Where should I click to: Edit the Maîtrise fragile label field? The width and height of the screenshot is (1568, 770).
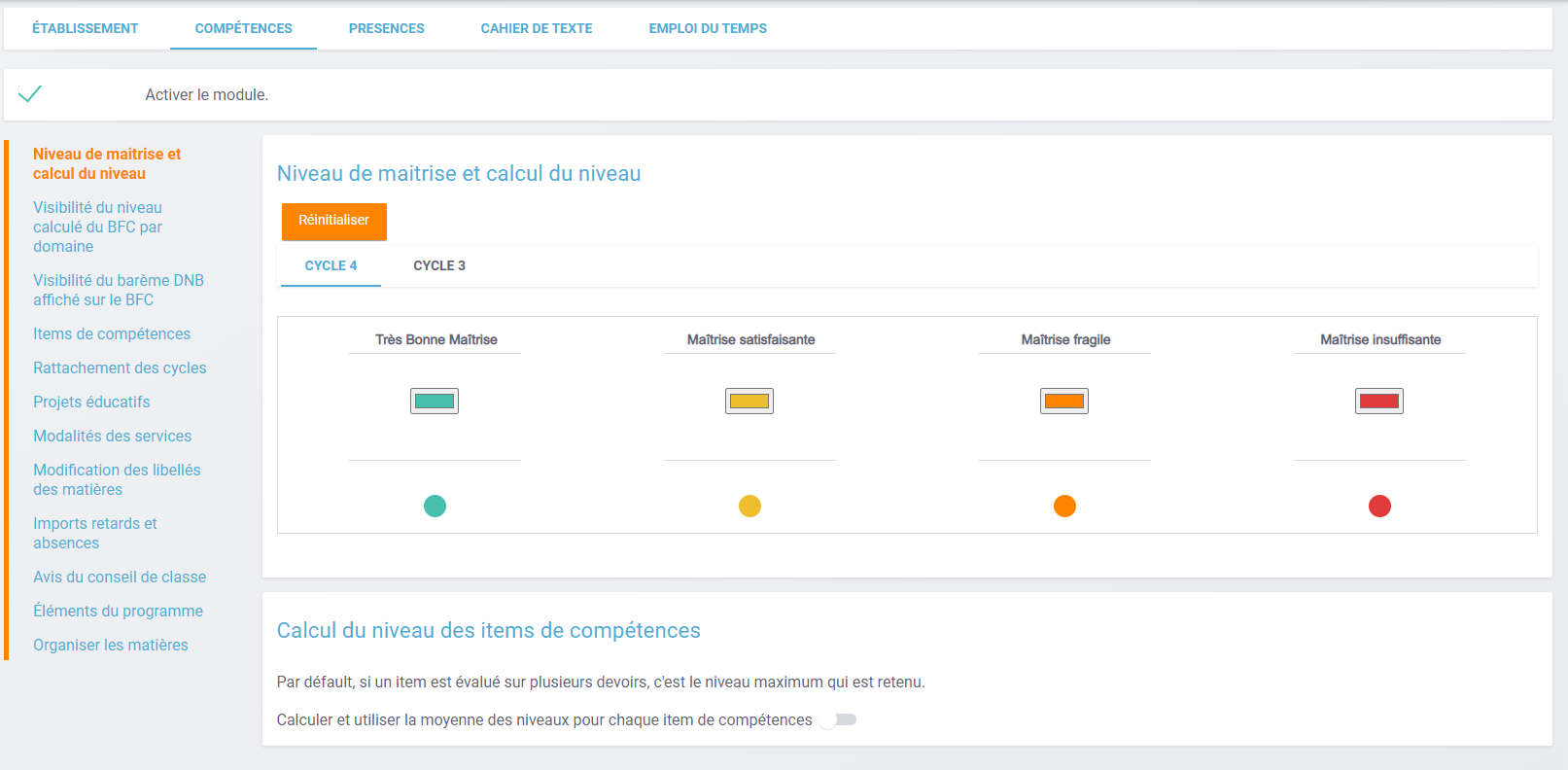1064,339
